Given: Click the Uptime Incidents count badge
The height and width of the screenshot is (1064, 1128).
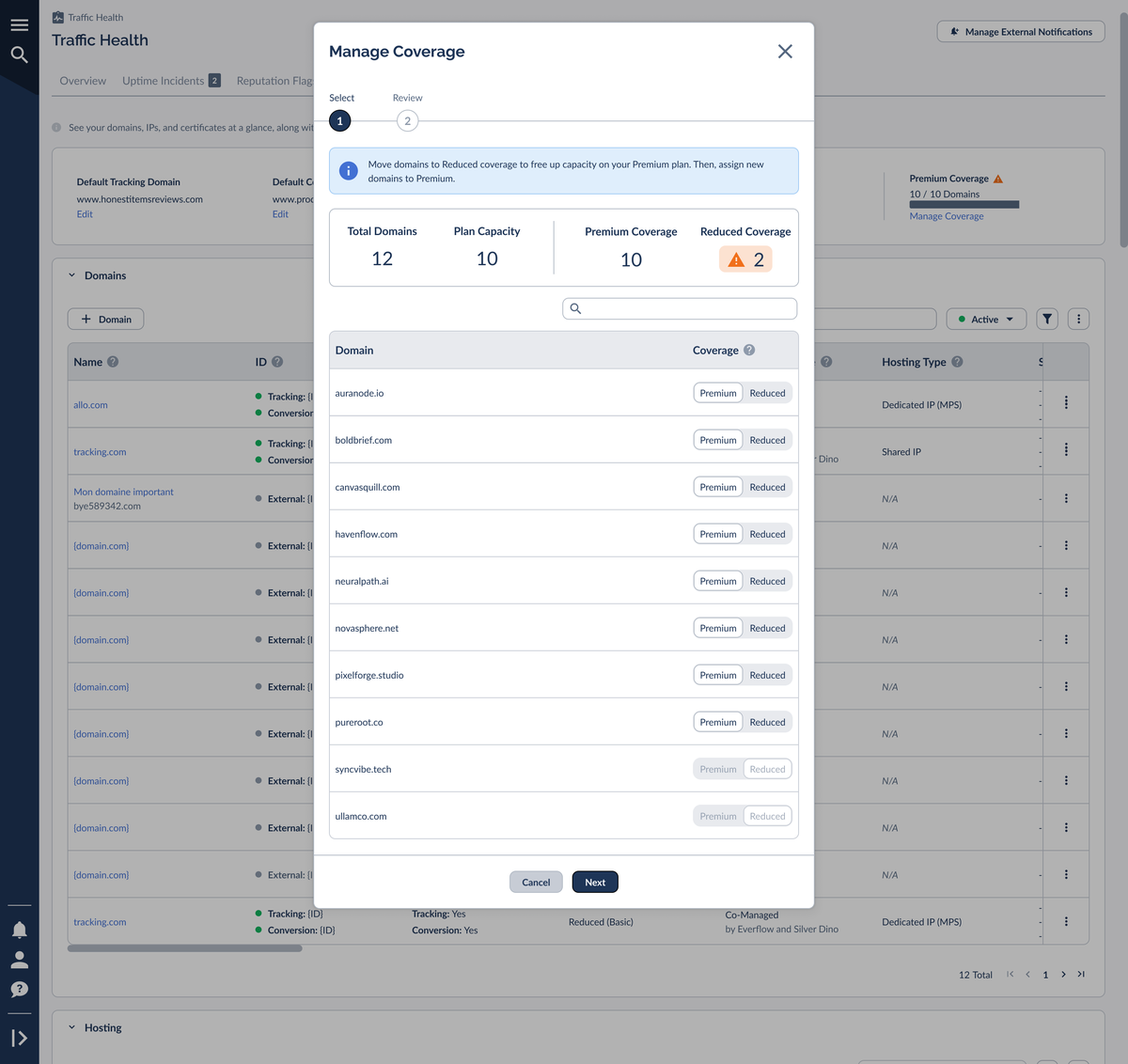Looking at the screenshot, I should (214, 81).
